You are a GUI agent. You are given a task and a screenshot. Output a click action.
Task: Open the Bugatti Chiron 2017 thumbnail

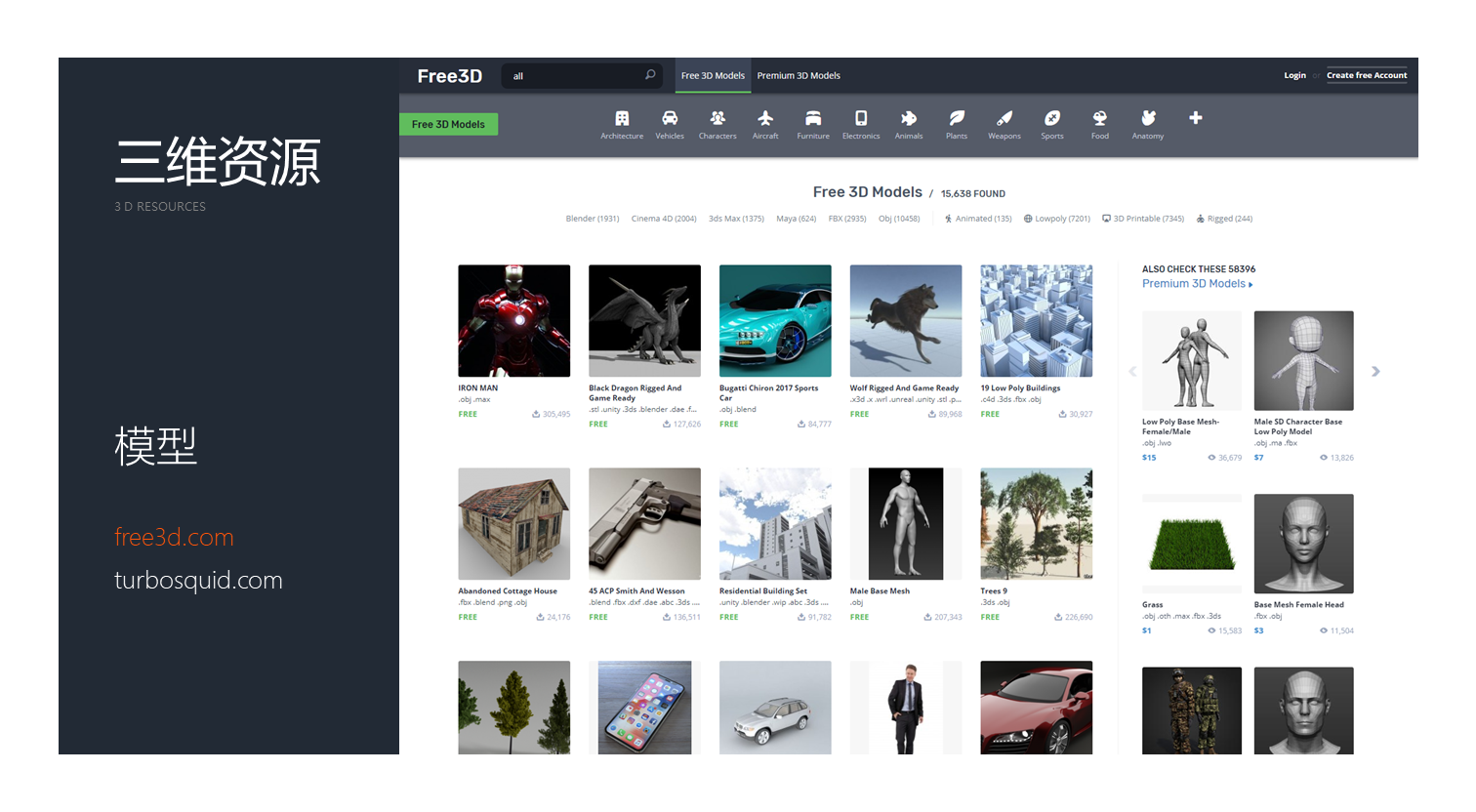pyautogui.click(x=775, y=321)
